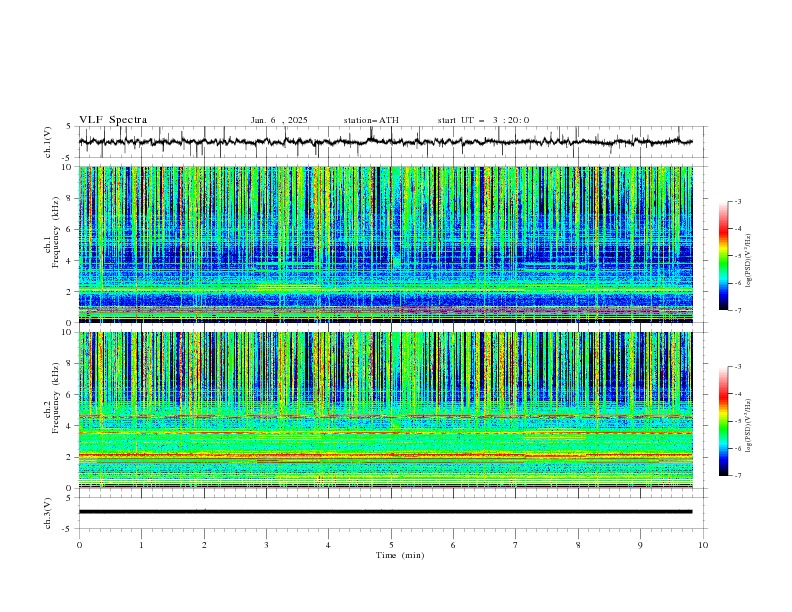
Task: Click the ch.3 flat waveform trace
Action: tap(385, 512)
